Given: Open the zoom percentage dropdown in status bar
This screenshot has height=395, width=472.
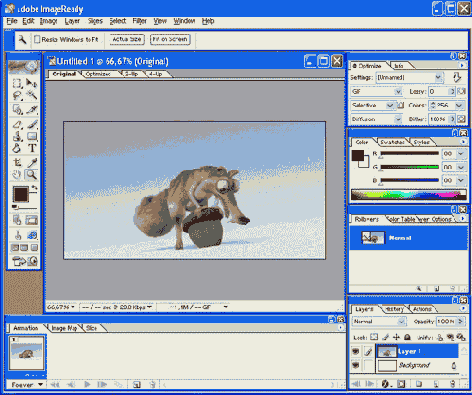Looking at the screenshot, I should click(73, 307).
